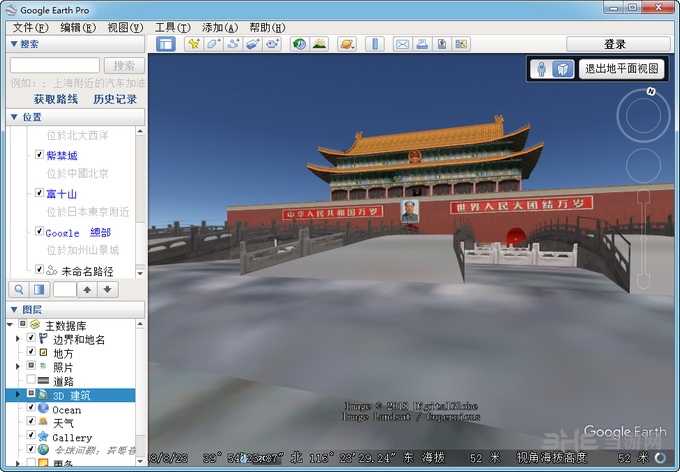Open the 紫禁城 place link

pos(62,155)
